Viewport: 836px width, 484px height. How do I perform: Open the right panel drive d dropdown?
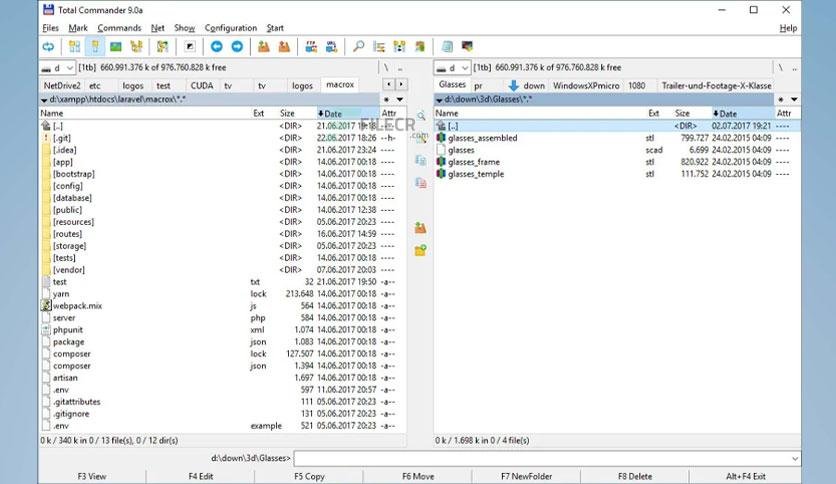[x=452, y=68]
